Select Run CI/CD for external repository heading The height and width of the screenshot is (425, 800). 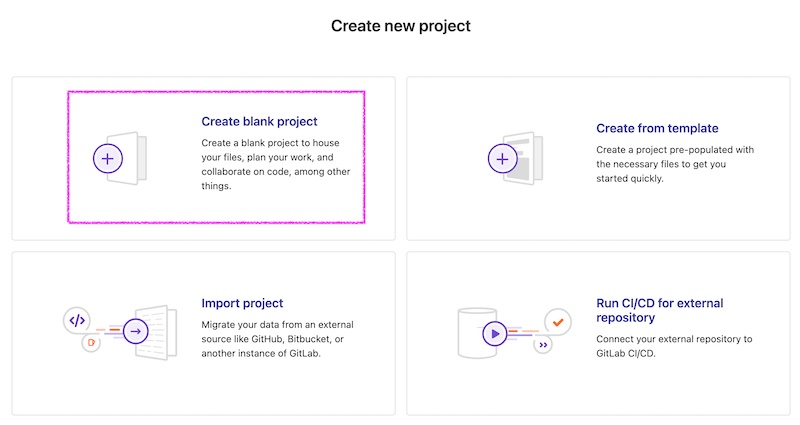(660, 310)
